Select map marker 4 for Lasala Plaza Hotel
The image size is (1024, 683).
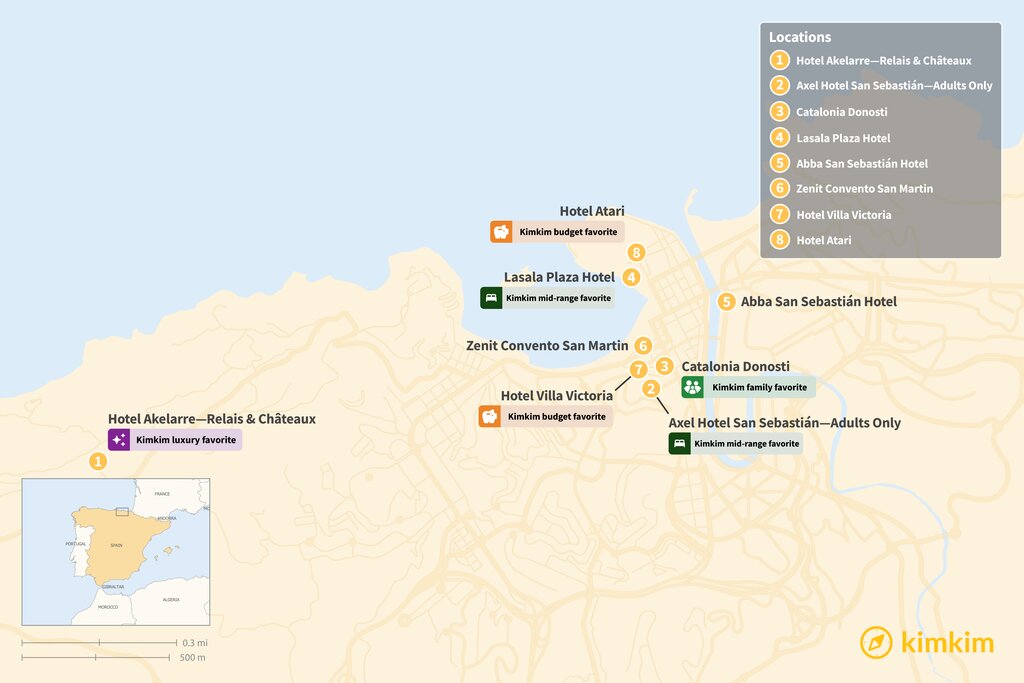pos(631,277)
